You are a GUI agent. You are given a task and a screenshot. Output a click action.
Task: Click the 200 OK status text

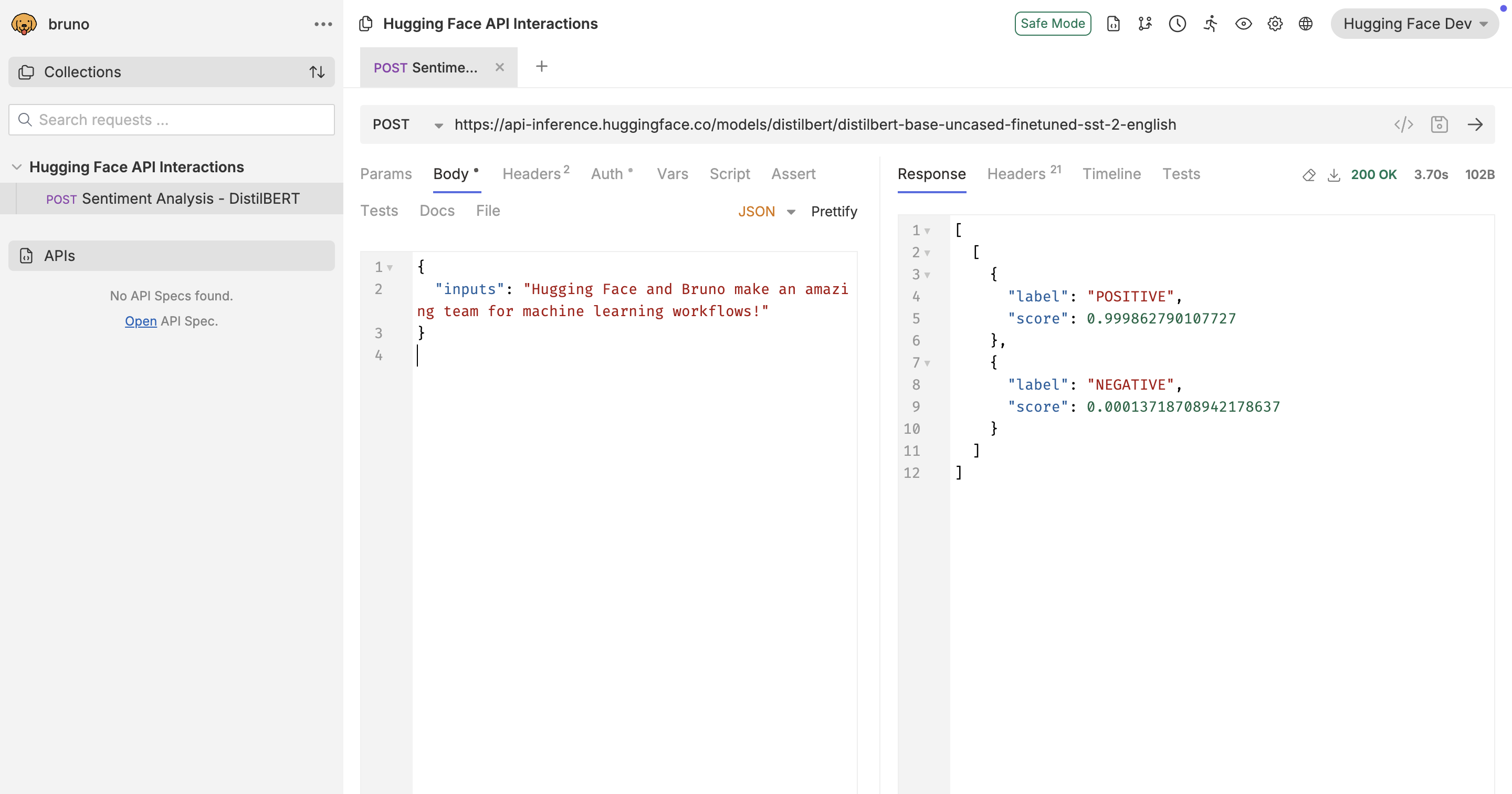(1373, 175)
